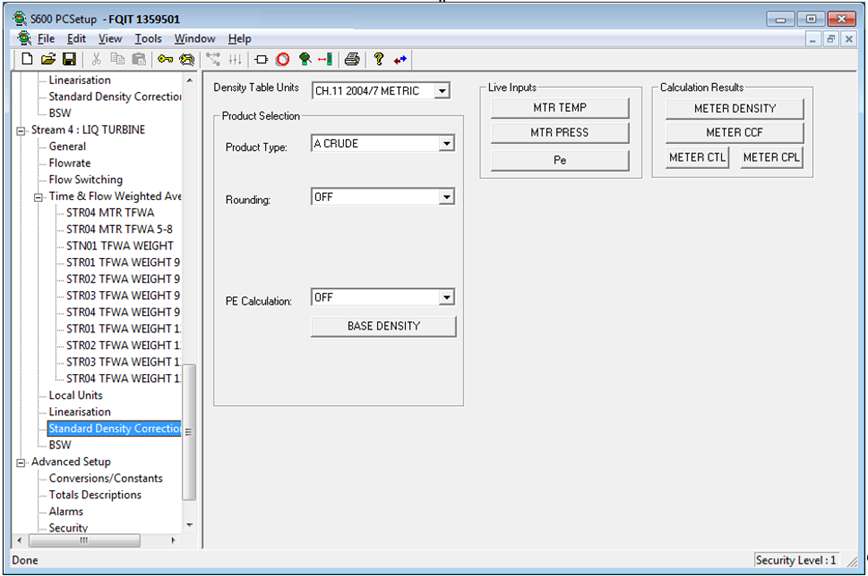The image size is (868, 576).
Task: Select the Flowrate tree item
Action: pyautogui.click(x=69, y=163)
